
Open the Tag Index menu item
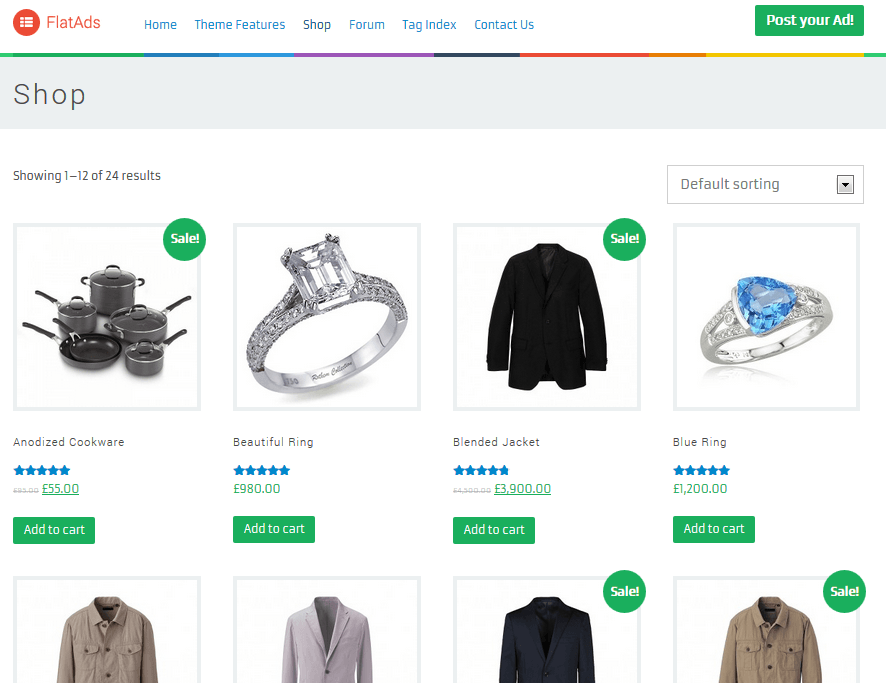tap(429, 25)
